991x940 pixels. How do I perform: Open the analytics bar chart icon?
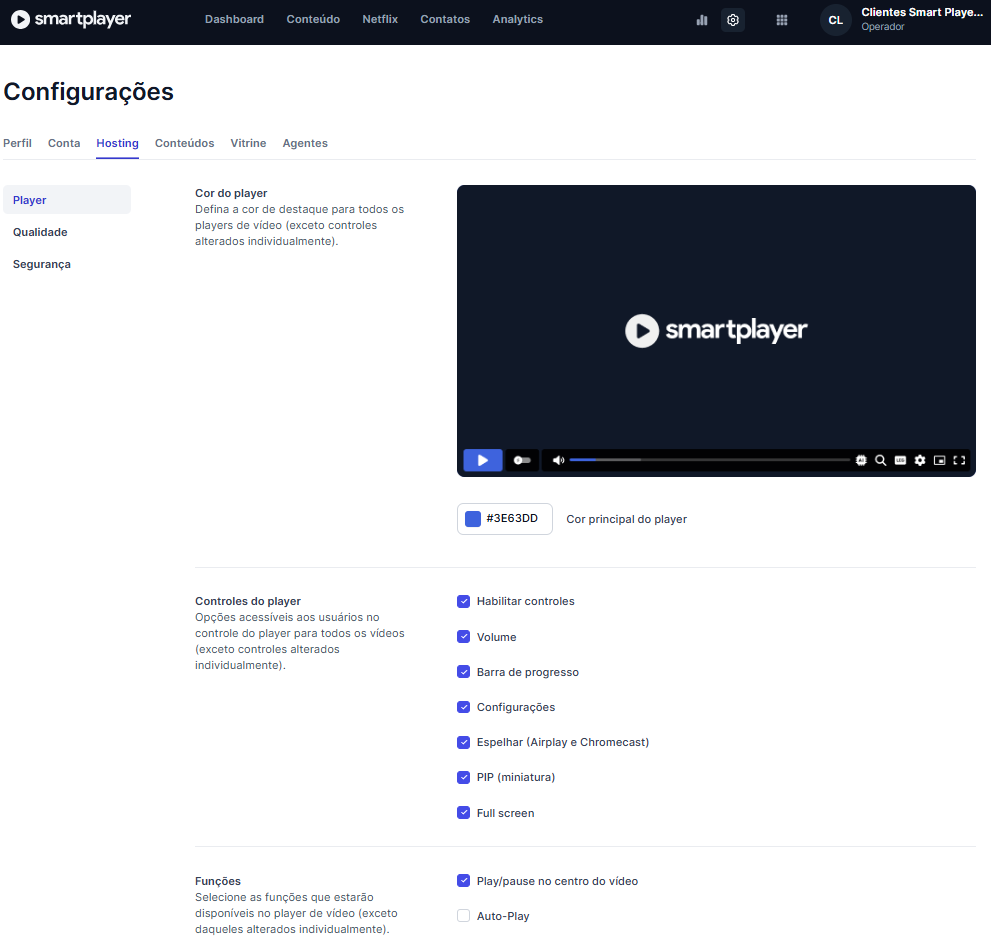point(702,20)
